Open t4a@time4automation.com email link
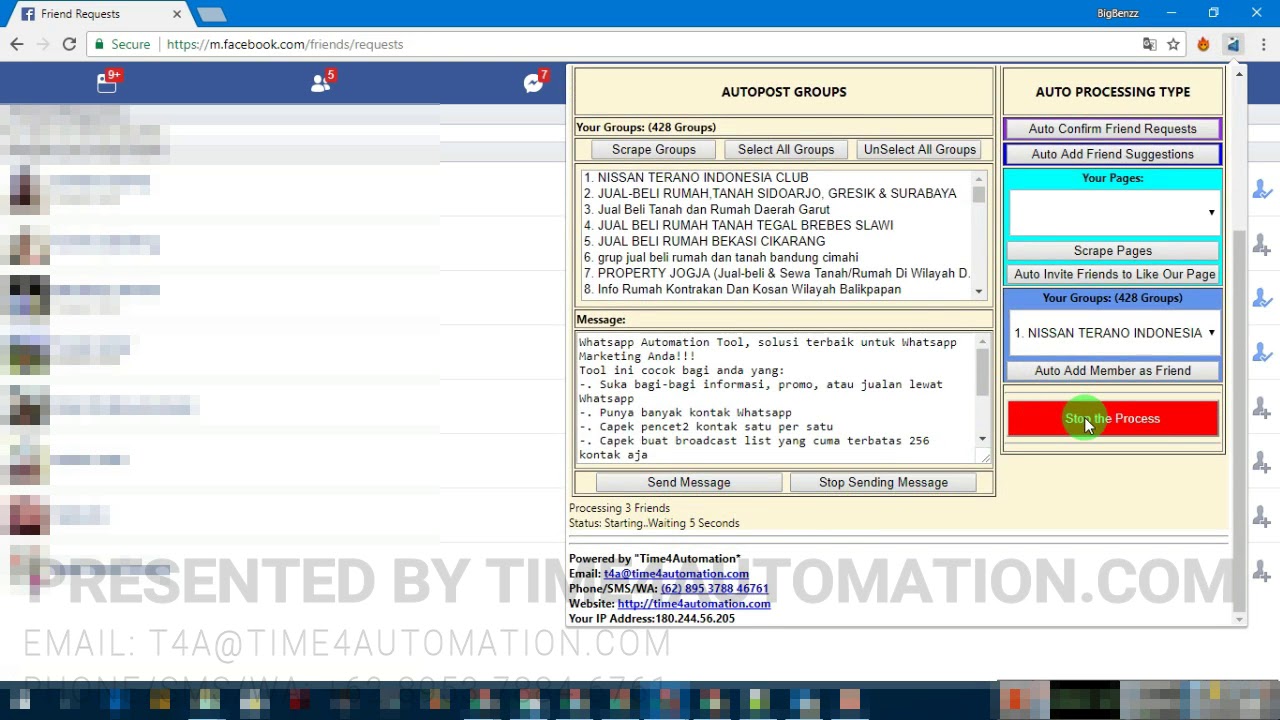 click(x=676, y=574)
